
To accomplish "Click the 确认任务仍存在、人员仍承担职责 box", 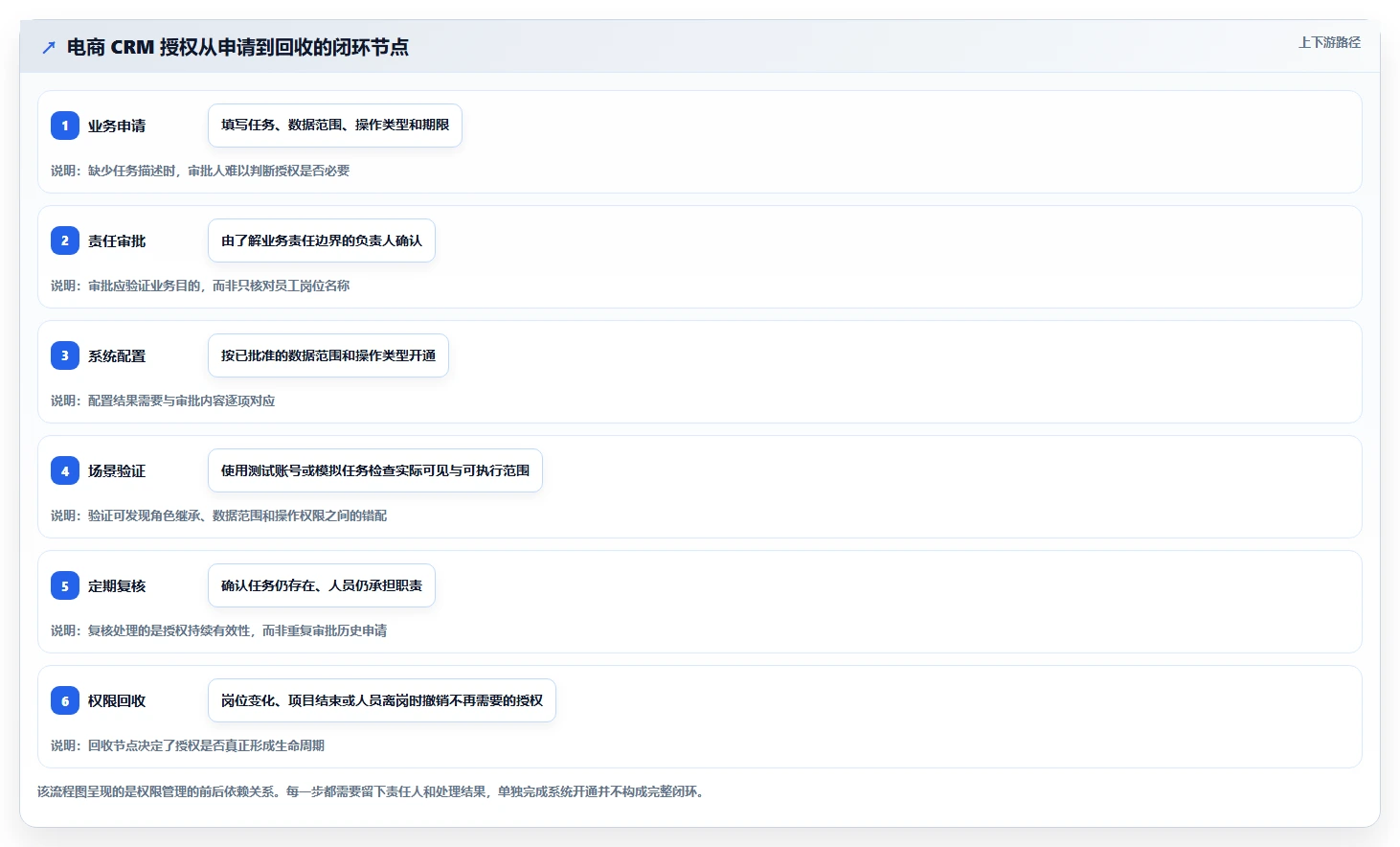I will 322,585.
